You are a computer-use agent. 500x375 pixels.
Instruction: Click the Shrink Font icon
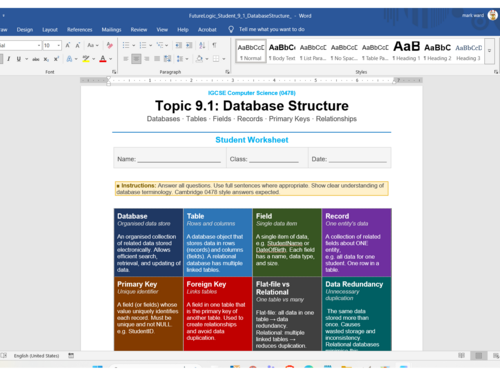point(78,45)
